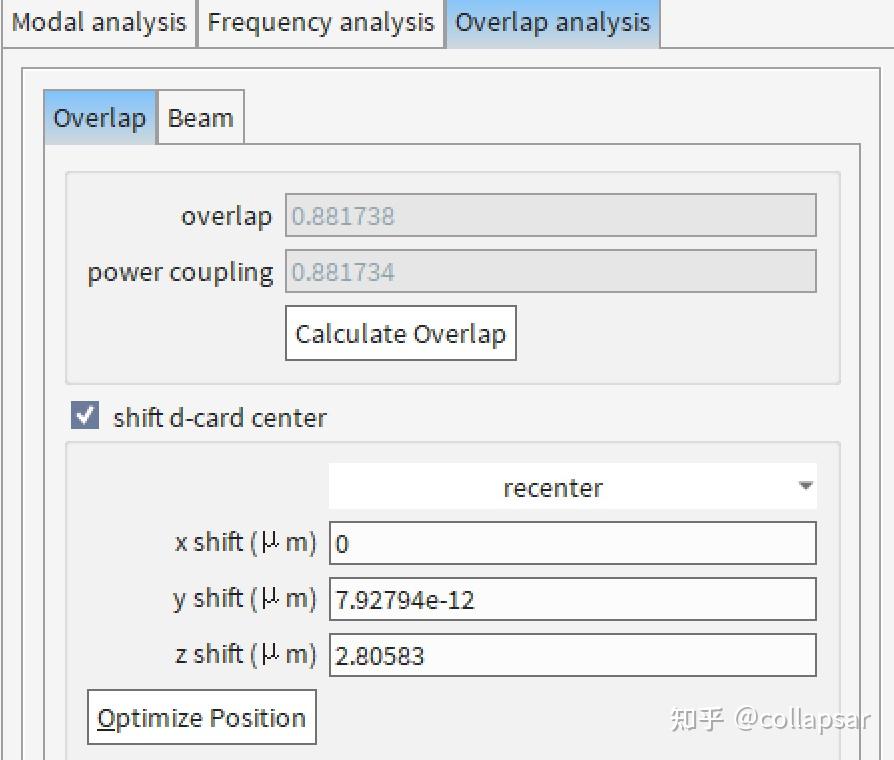The image size is (894, 760).
Task: Select the Overlap sub-tab
Action: tap(99, 118)
